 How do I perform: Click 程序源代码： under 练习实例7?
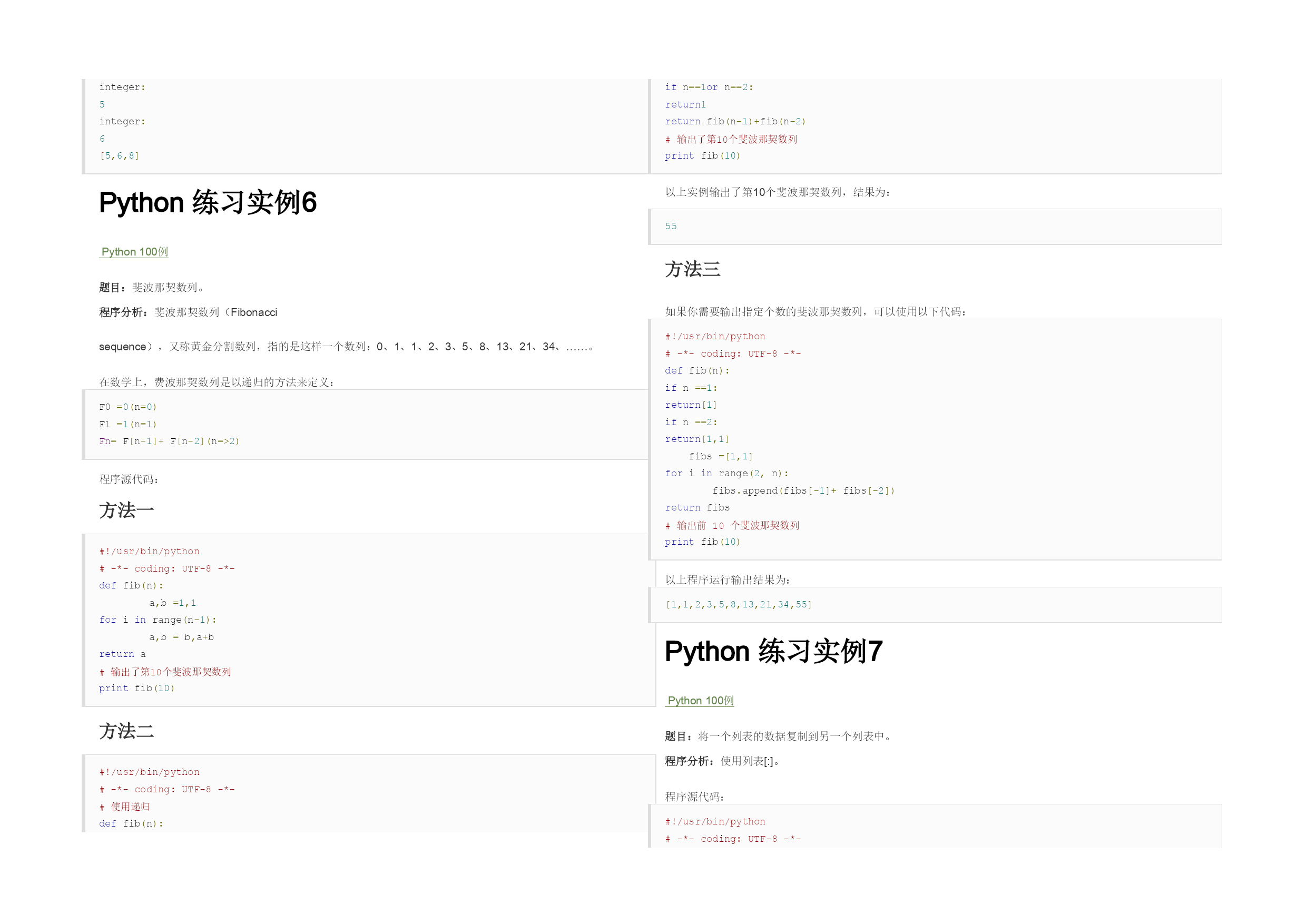(694, 797)
